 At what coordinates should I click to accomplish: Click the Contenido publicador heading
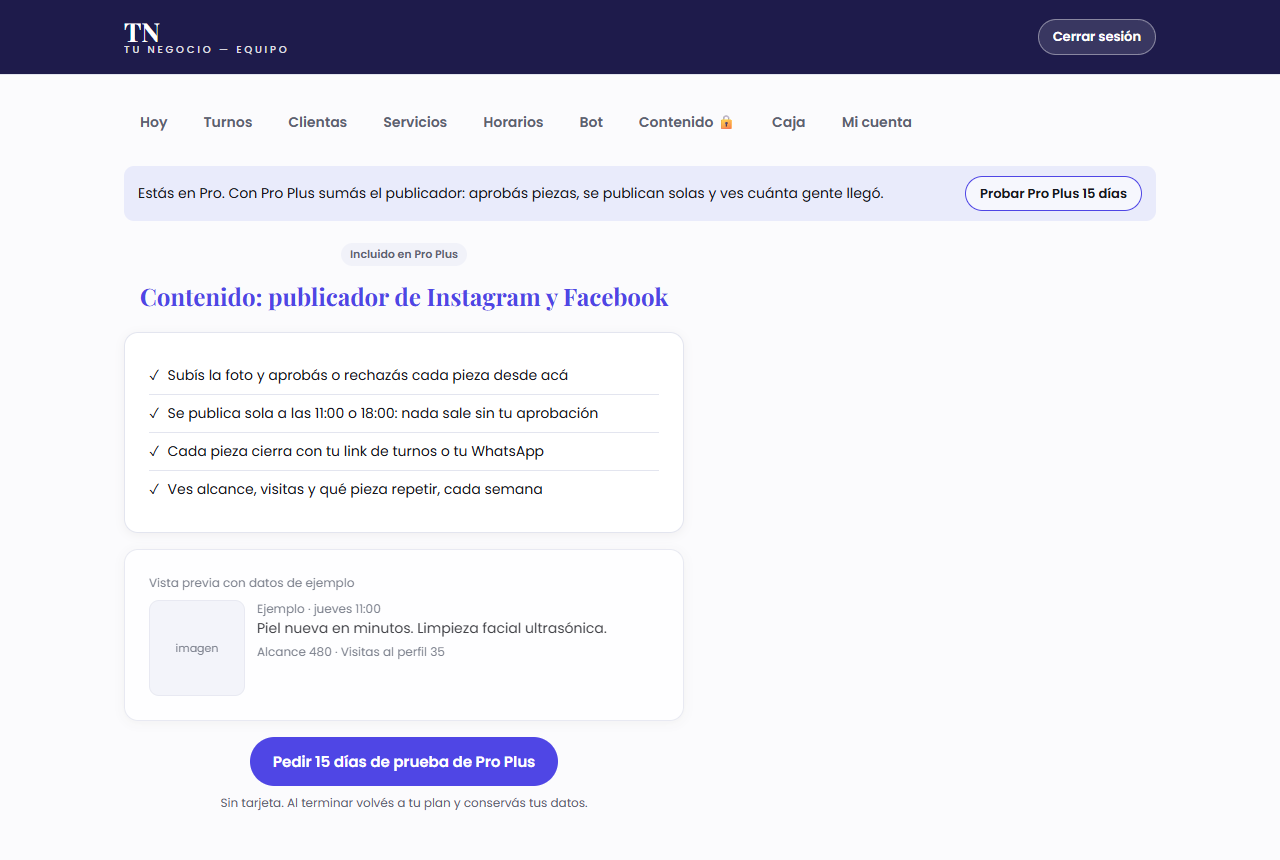click(404, 297)
